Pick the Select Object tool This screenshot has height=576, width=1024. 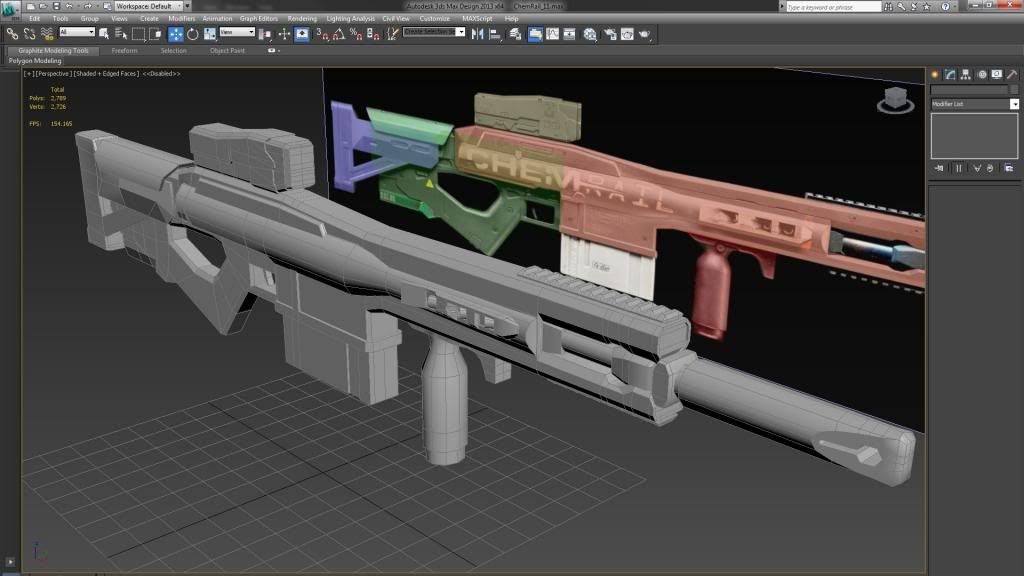(x=104, y=34)
